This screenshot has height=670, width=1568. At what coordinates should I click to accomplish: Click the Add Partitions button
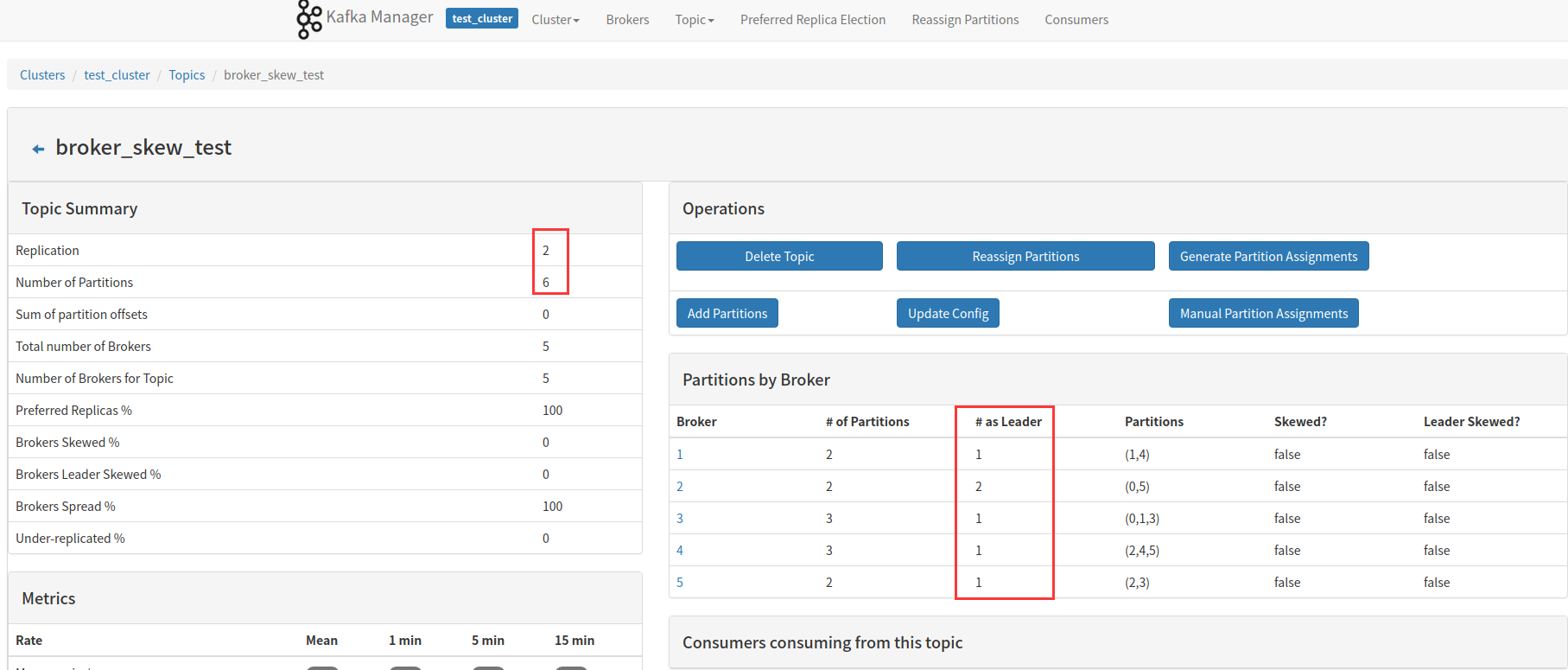727,313
